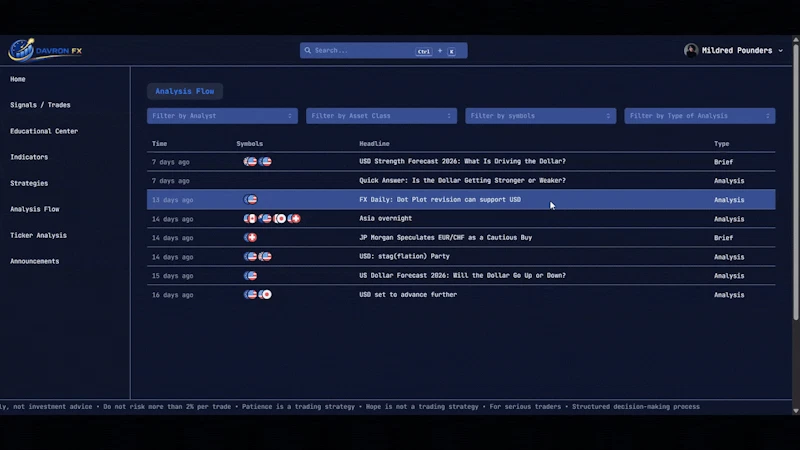
Task: Open Signals / Trades in the sidebar
Action: pos(40,105)
